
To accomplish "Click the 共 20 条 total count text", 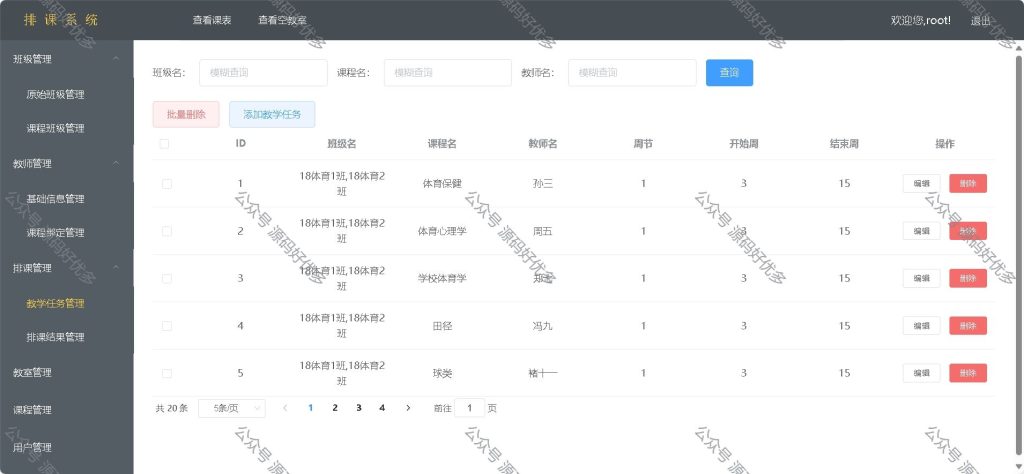I will (172, 408).
